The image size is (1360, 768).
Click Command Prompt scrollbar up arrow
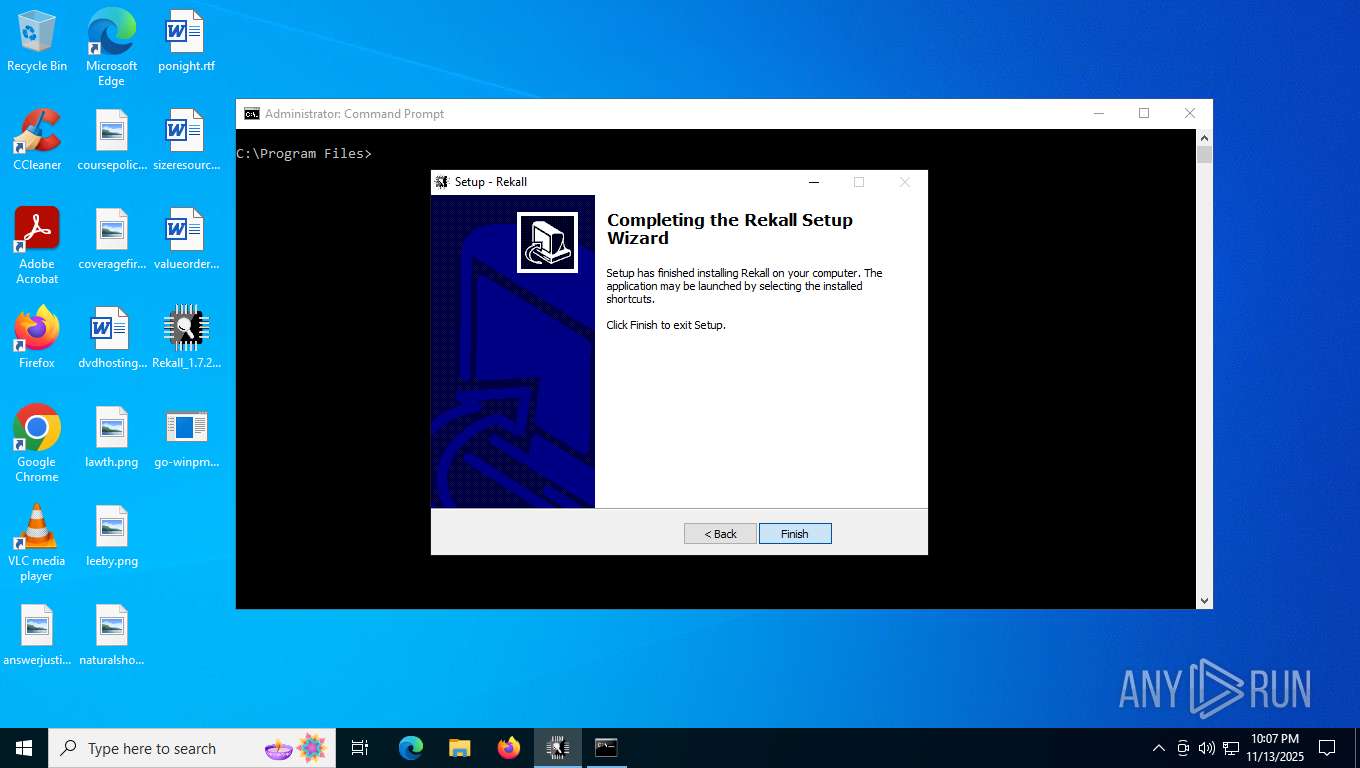(1205, 138)
